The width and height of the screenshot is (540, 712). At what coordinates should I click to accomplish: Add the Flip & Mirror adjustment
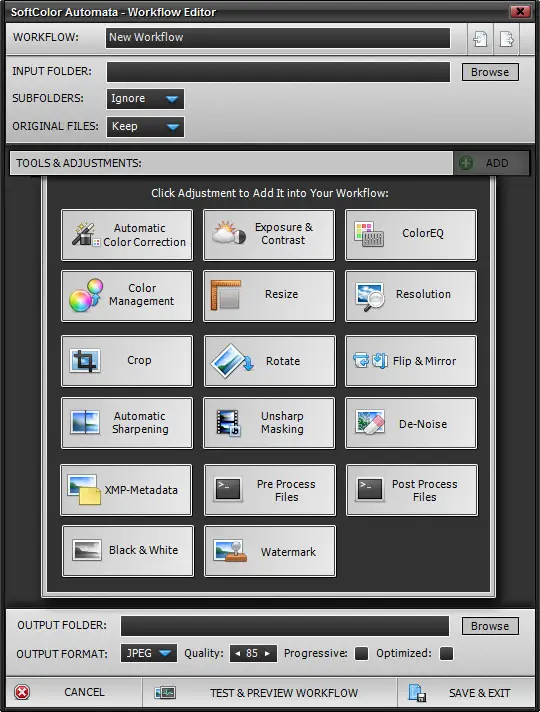pos(411,361)
